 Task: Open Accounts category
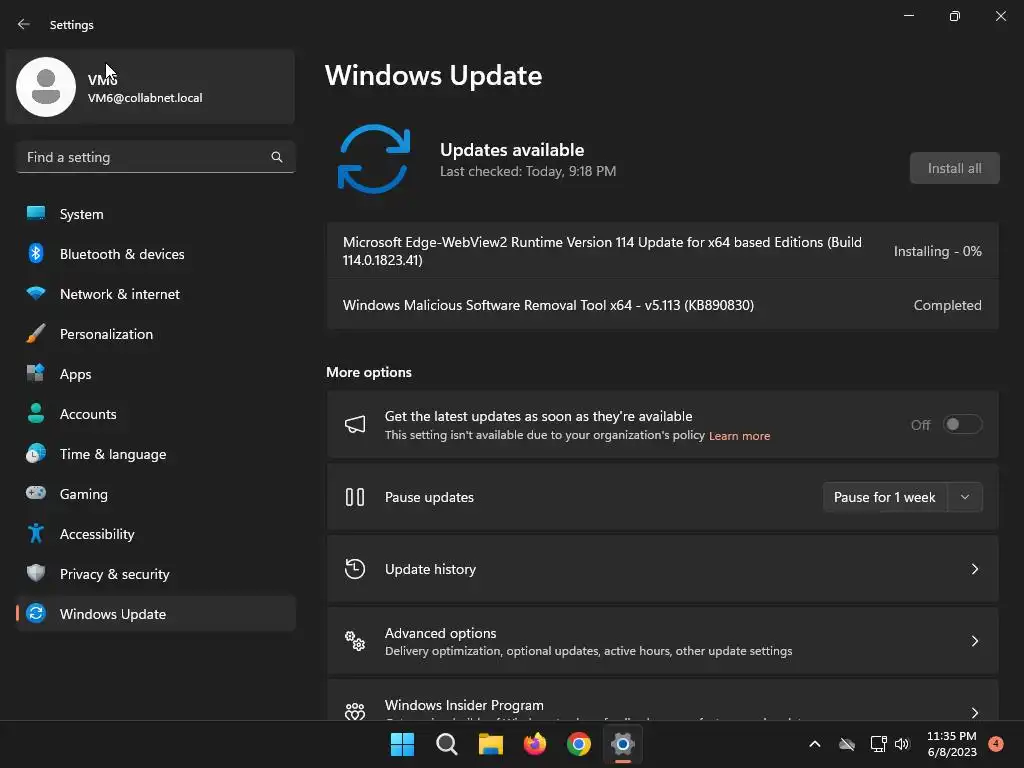(x=155, y=414)
